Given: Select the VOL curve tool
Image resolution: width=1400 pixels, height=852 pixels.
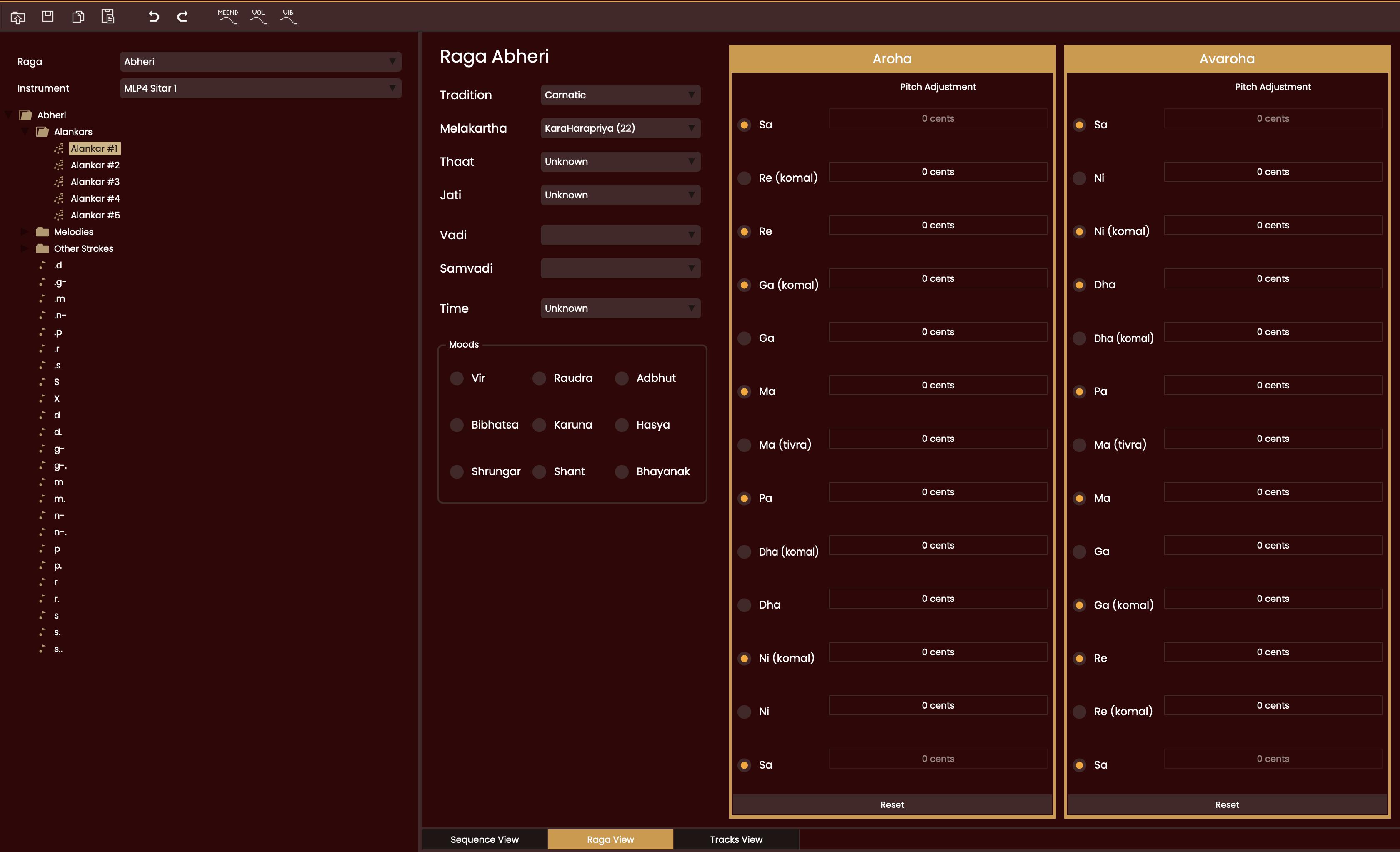Looking at the screenshot, I should [x=258, y=17].
